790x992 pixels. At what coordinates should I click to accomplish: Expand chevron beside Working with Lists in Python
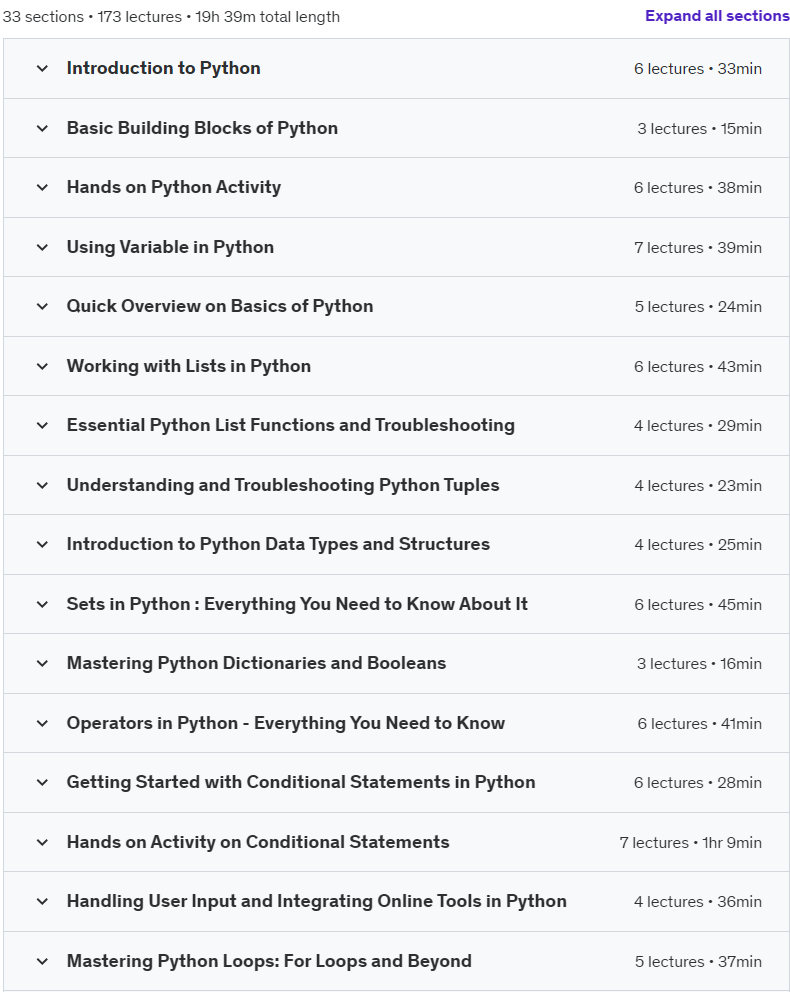[x=42, y=366]
